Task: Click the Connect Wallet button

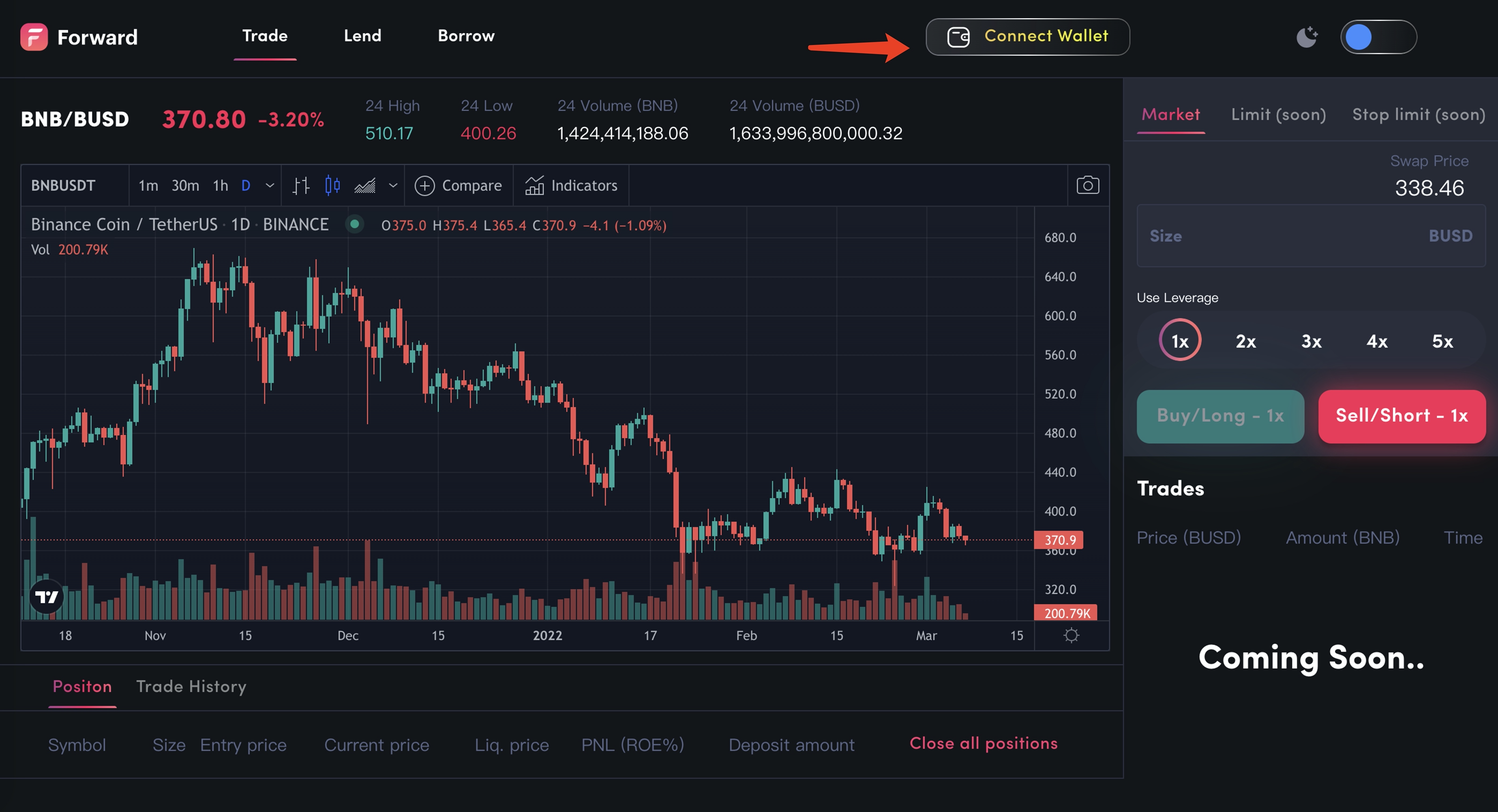Action: [1027, 36]
